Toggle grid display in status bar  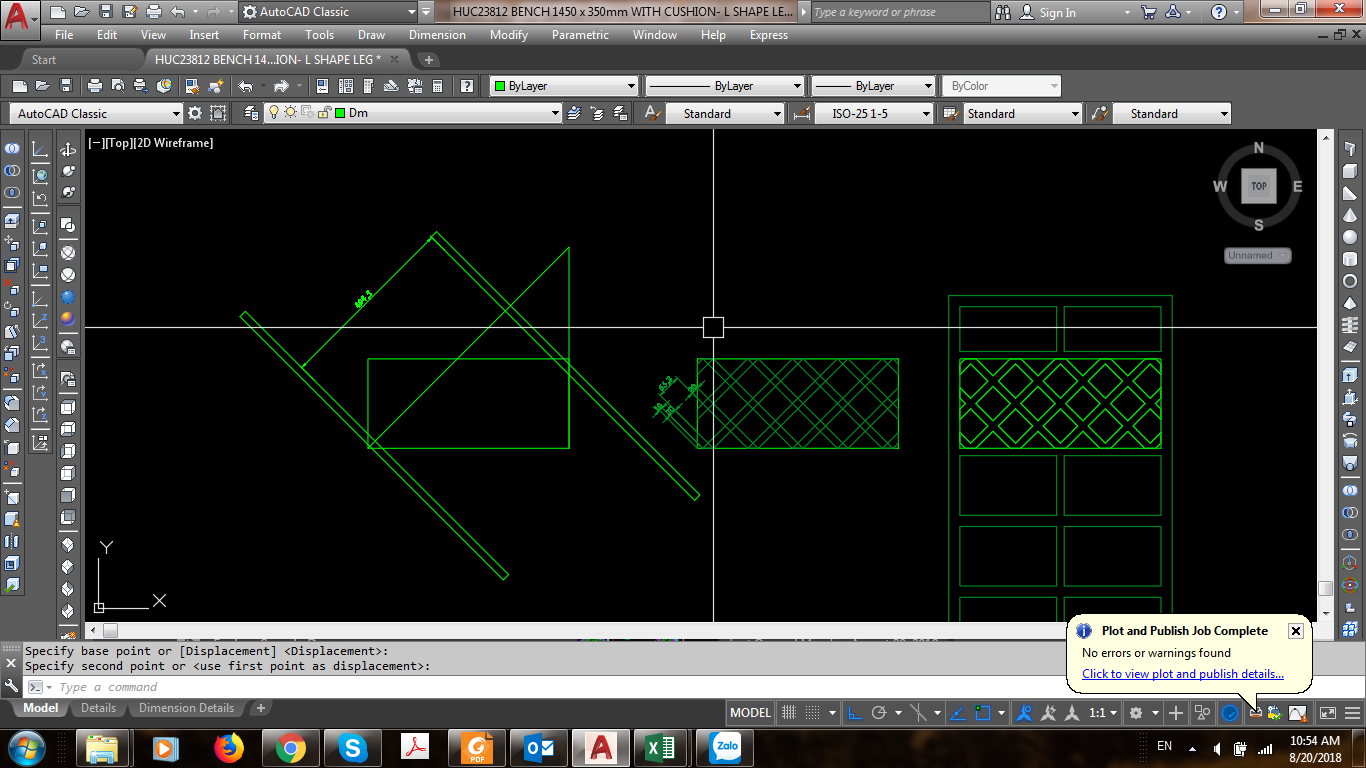pyautogui.click(x=789, y=713)
